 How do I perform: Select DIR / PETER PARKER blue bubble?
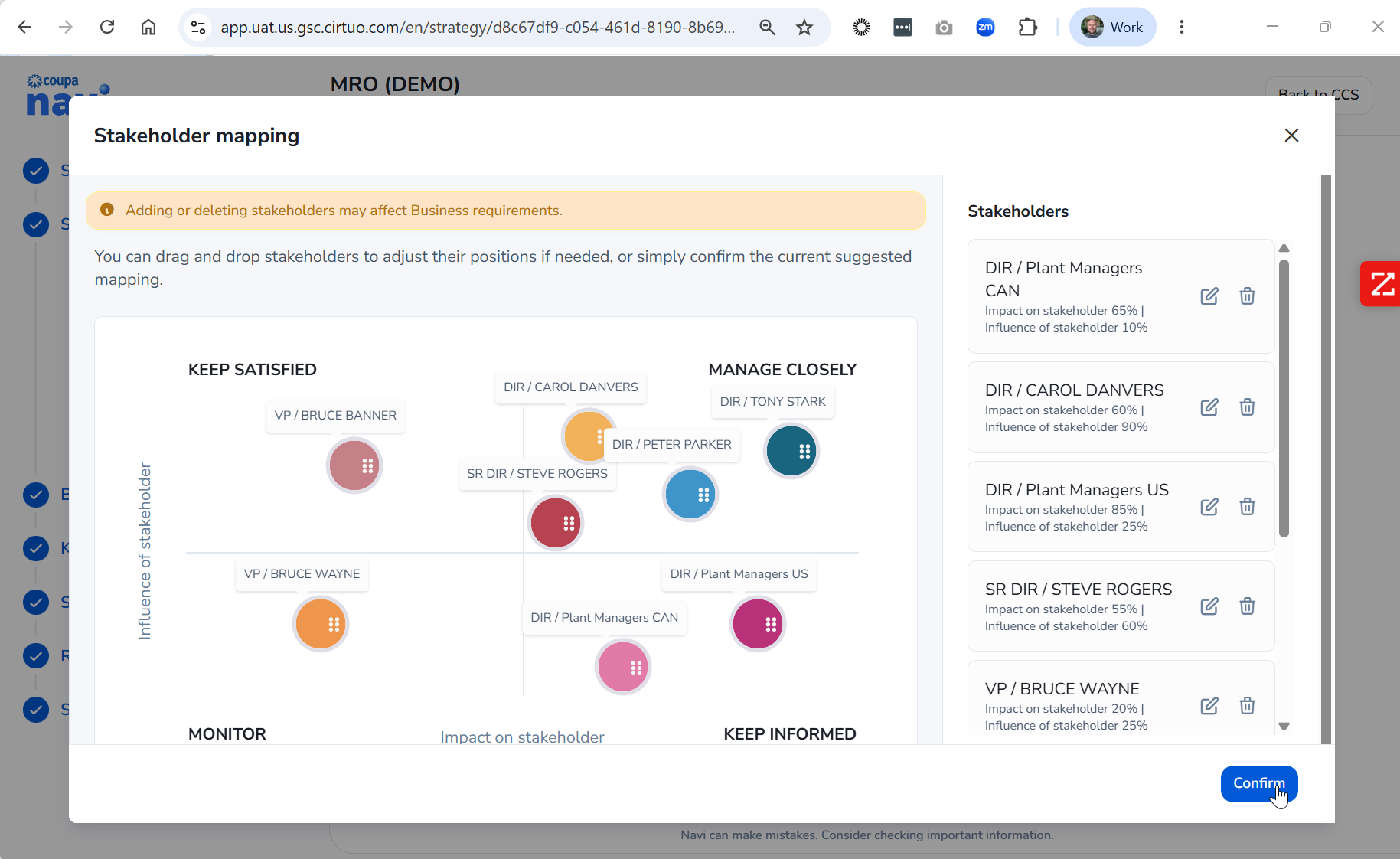coord(690,495)
